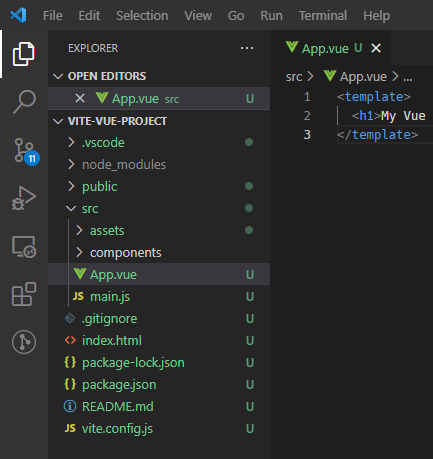The height and width of the screenshot is (459, 433).
Task: Click the braces icon beside package.json
Action: coord(70,384)
